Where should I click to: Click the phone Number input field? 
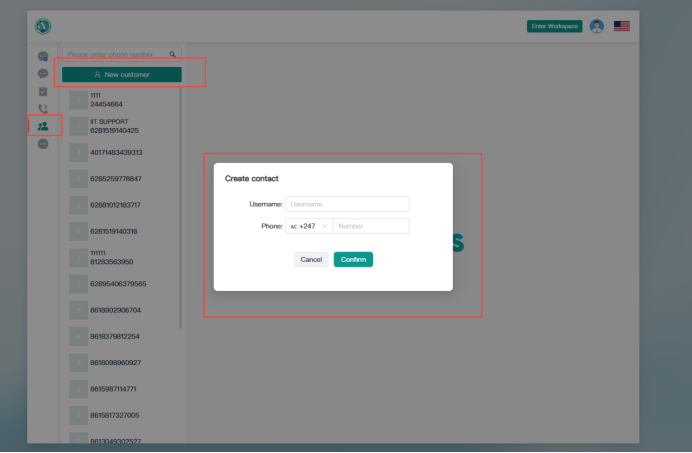tap(370, 226)
